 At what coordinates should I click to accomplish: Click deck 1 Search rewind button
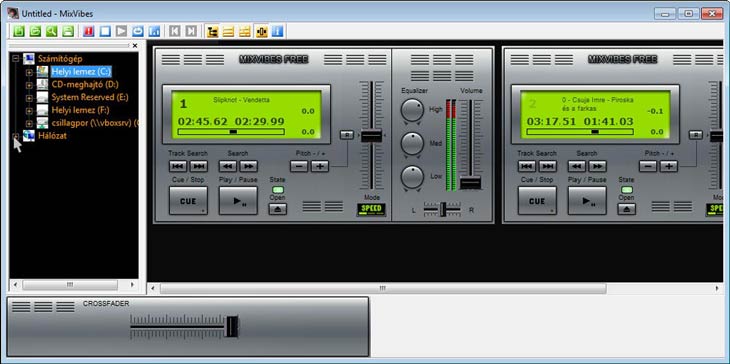pyautogui.click(x=228, y=166)
